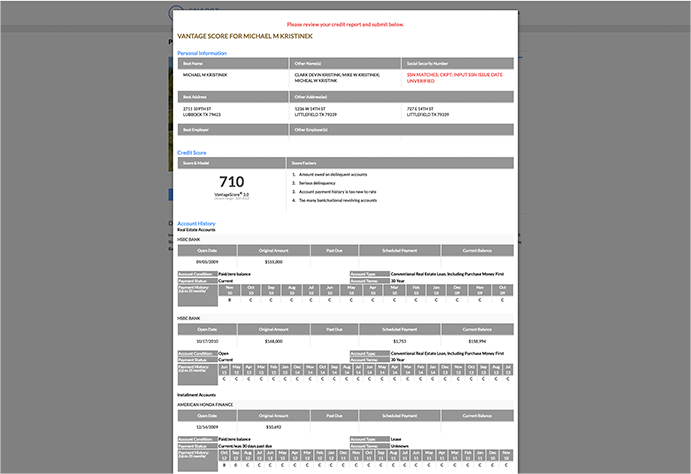This screenshot has width=691, height=474.
Task: Click the Best Employer header
Action: point(233,130)
